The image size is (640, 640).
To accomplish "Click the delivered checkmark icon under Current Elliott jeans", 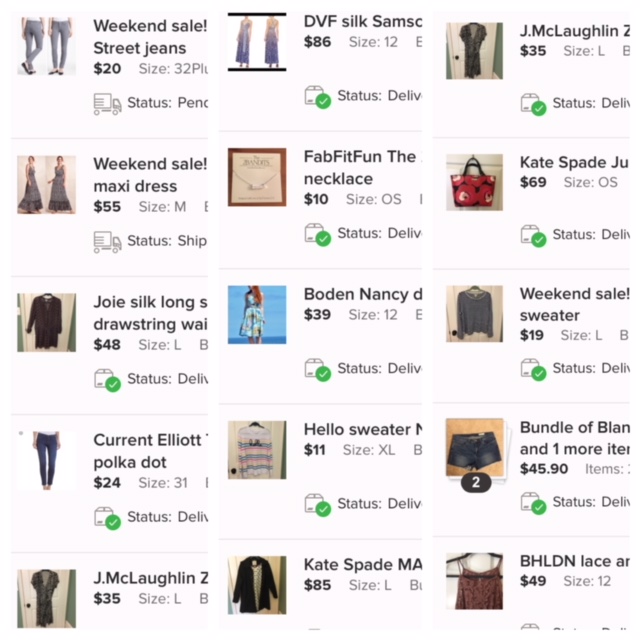I will (113, 522).
